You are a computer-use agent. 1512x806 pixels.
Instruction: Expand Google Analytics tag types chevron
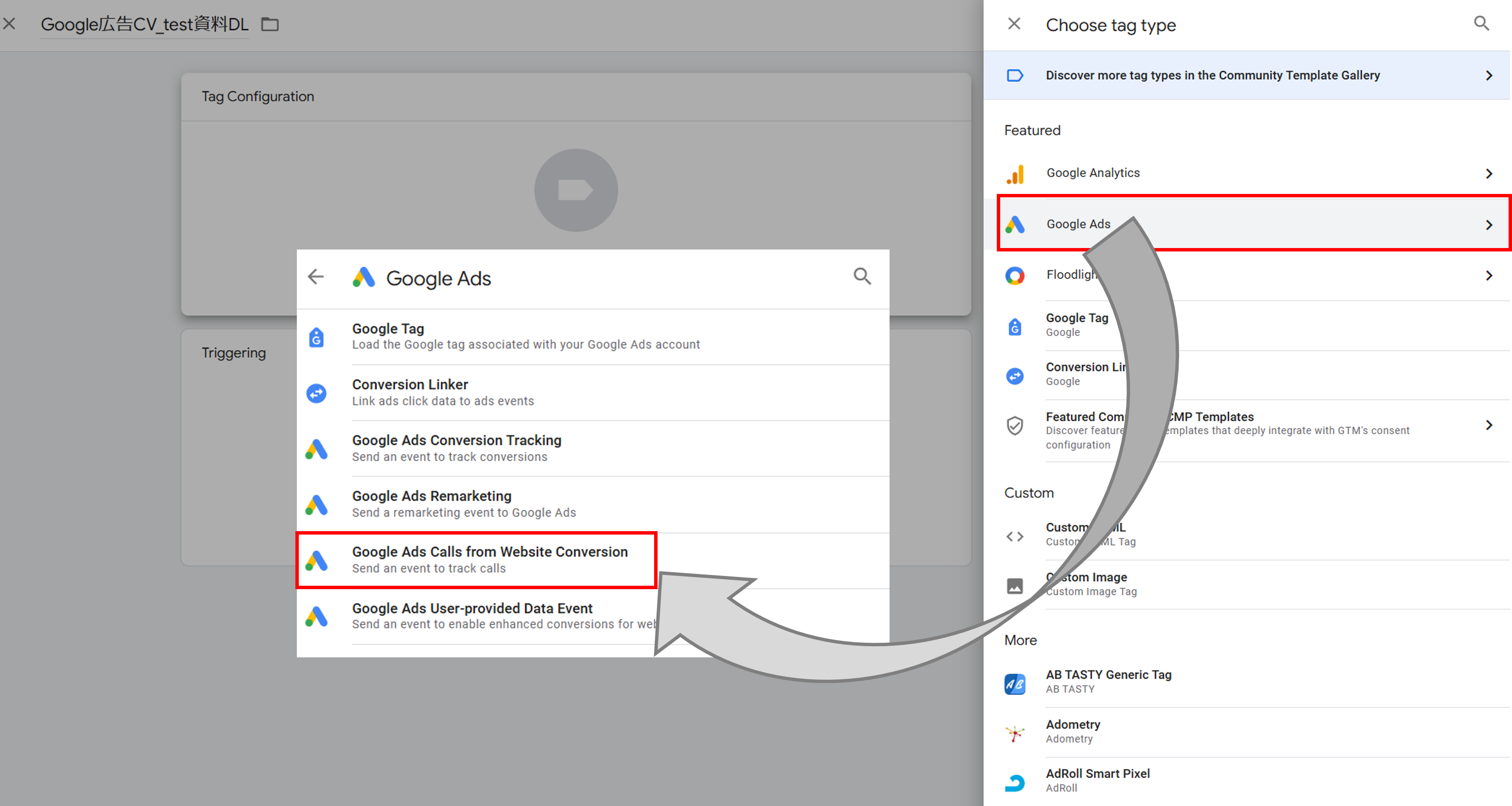tap(1489, 173)
